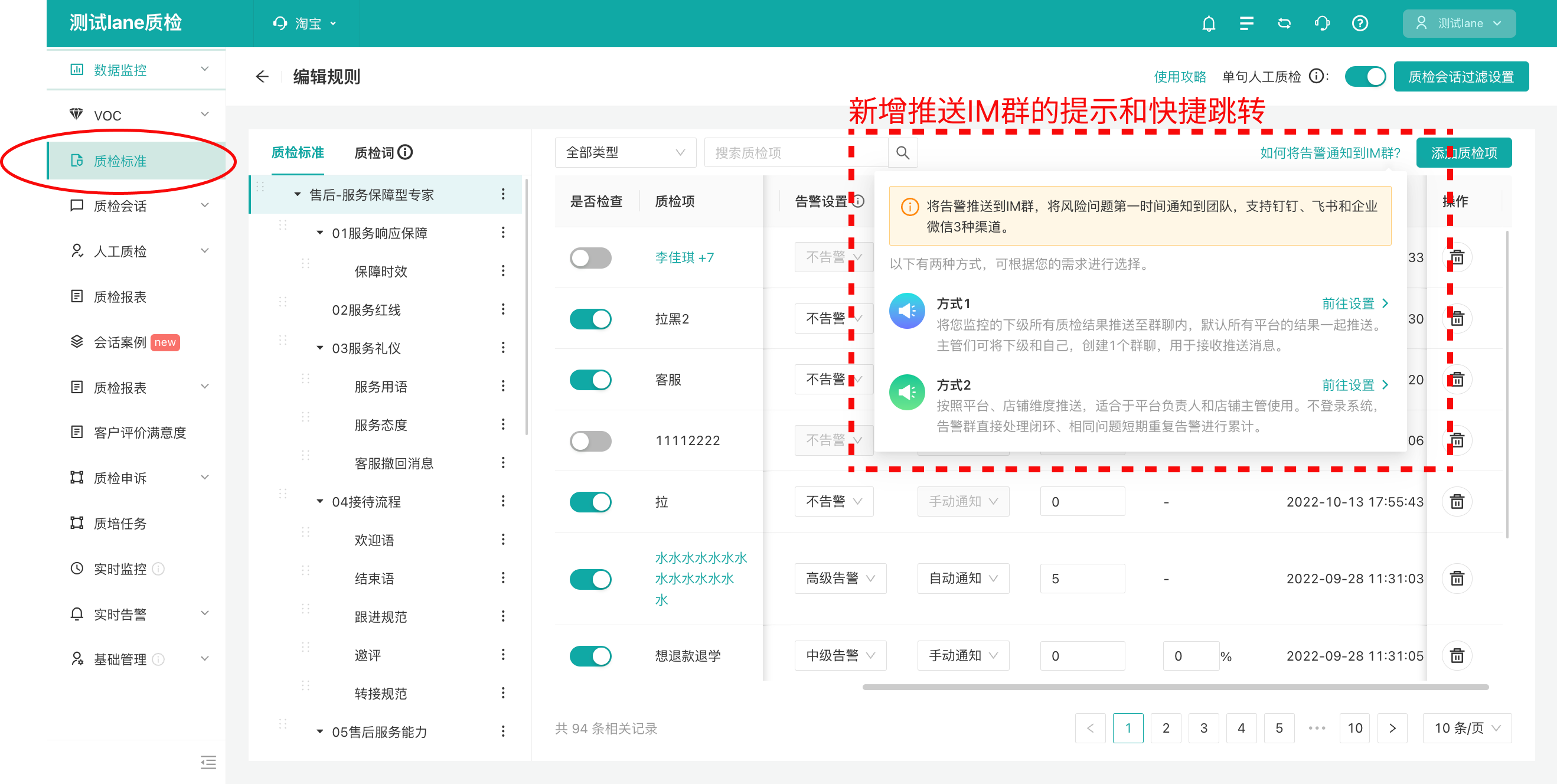This screenshot has height=784, width=1557.
Task: Disable check switch for 拉黑2
Action: [590, 319]
